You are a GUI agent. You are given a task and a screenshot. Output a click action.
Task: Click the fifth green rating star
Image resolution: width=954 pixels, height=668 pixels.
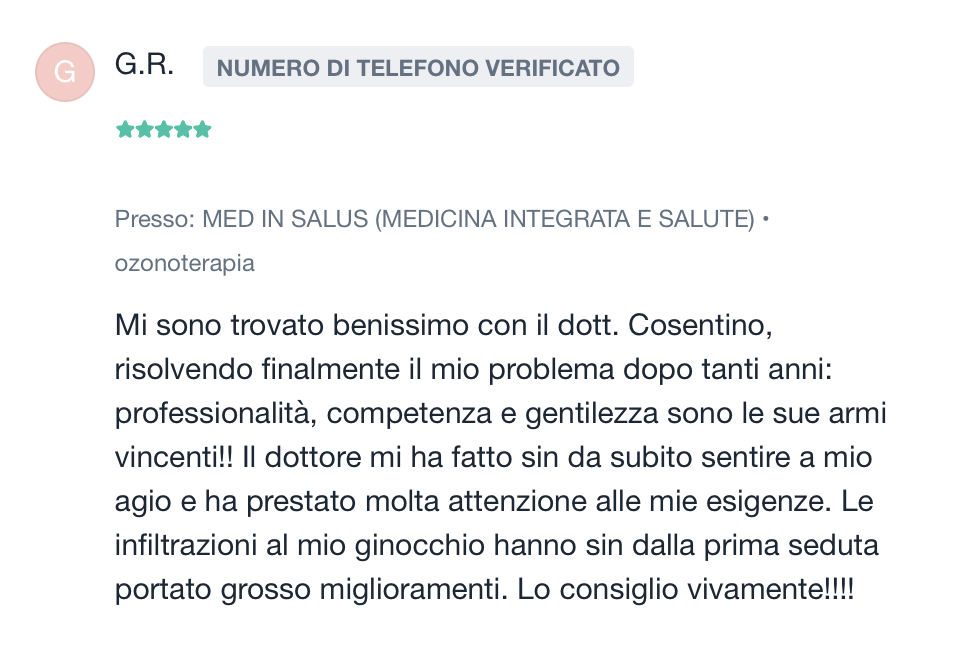coord(203,130)
